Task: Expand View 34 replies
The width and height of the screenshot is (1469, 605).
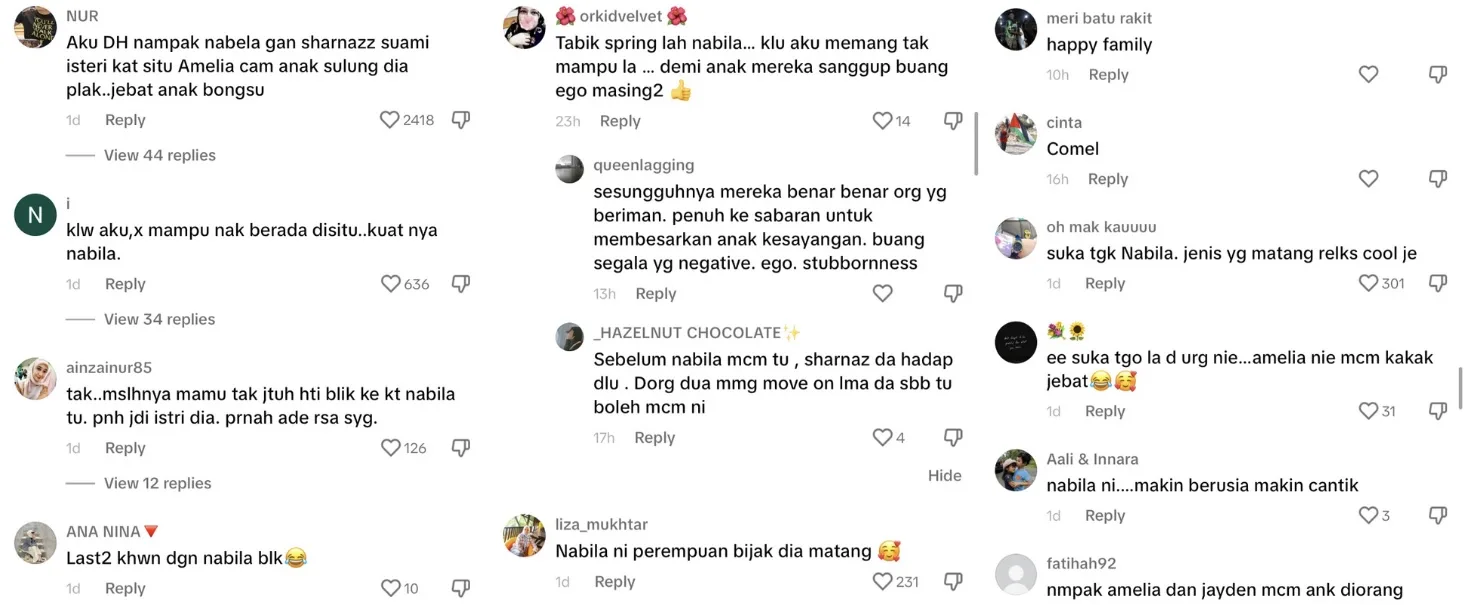Action: tap(160, 319)
